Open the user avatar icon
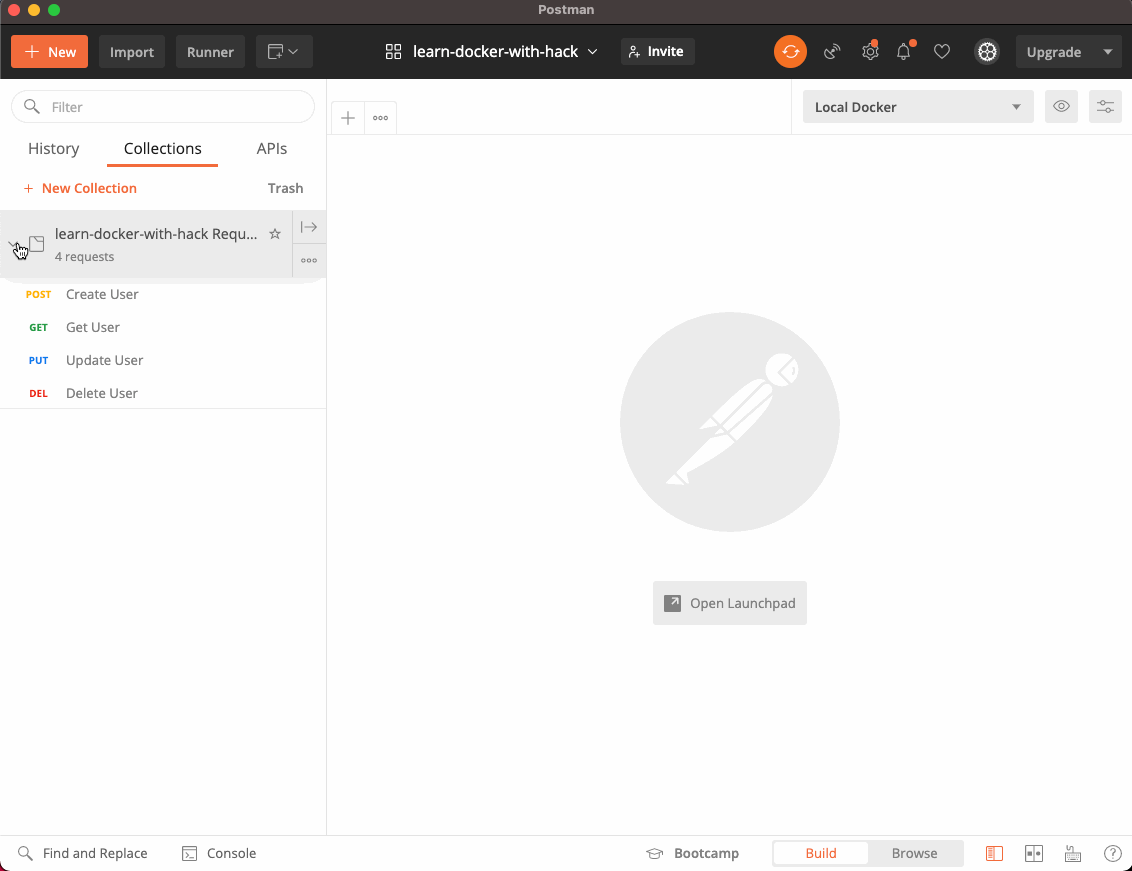 tap(987, 52)
